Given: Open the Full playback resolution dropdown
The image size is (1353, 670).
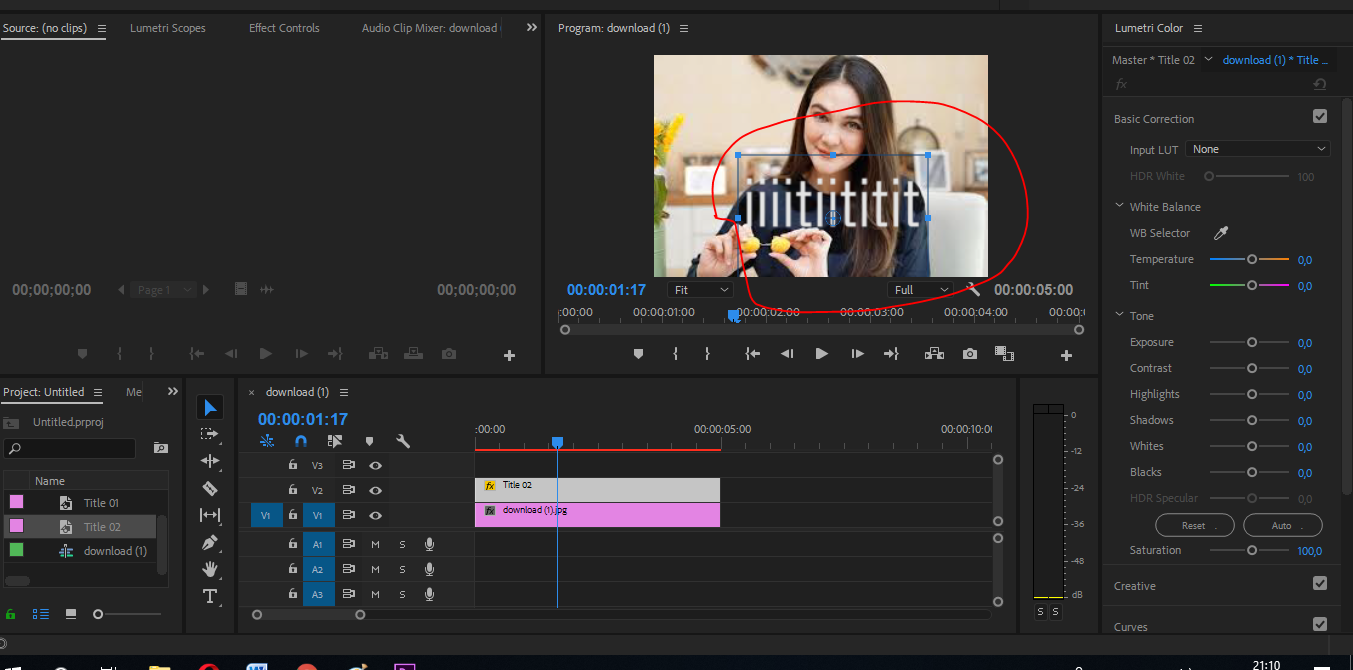Looking at the screenshot, I should (x=920, y=290).
